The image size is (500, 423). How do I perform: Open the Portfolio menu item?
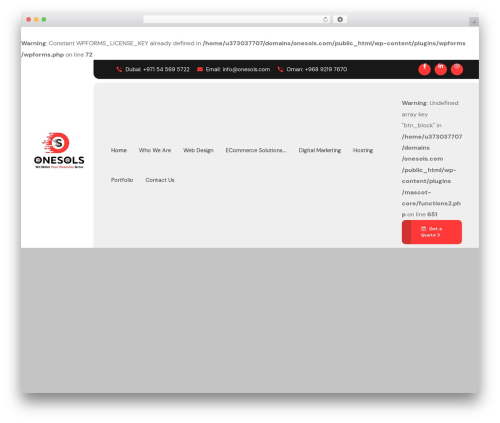(x=122, y=180)
